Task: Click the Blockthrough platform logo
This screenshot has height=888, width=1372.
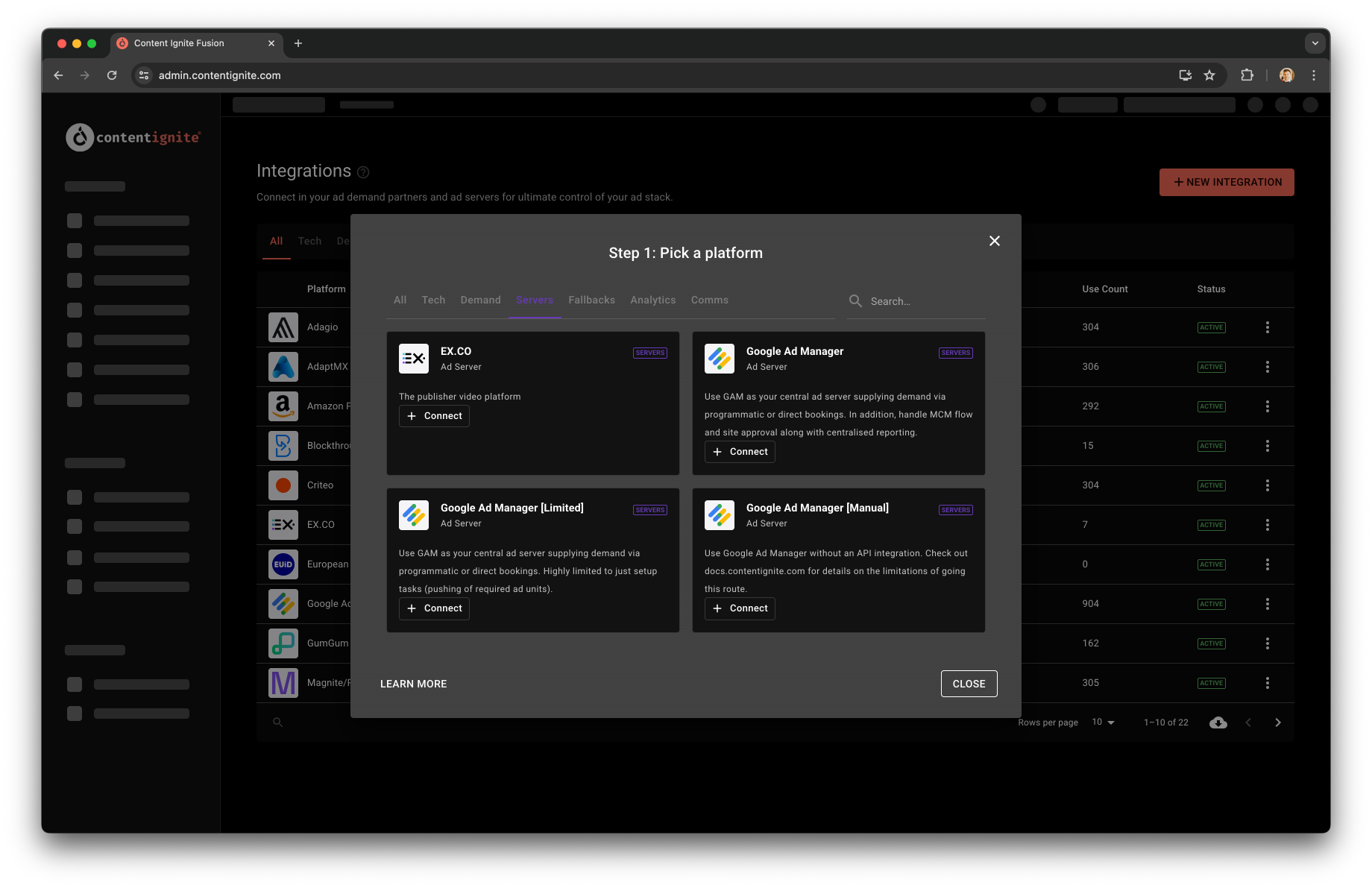Action: click(283, 446)
